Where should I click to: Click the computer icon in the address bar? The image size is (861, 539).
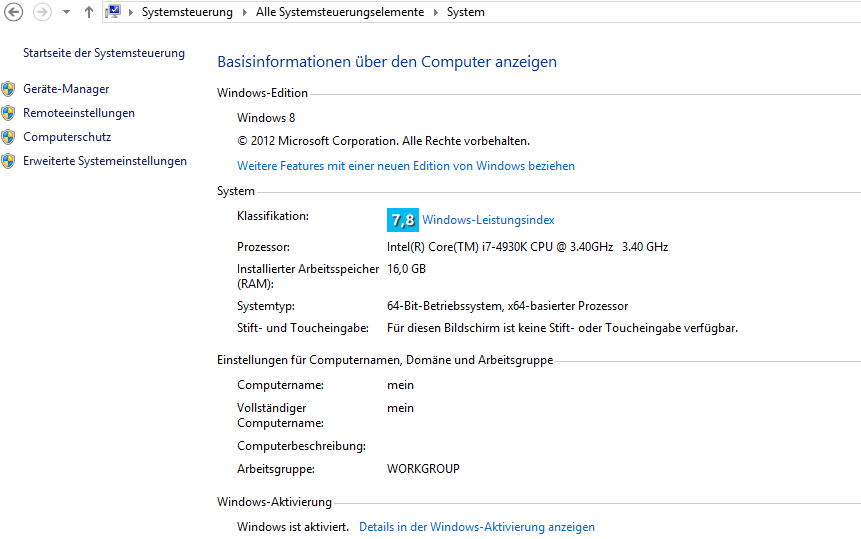point(113,12)
